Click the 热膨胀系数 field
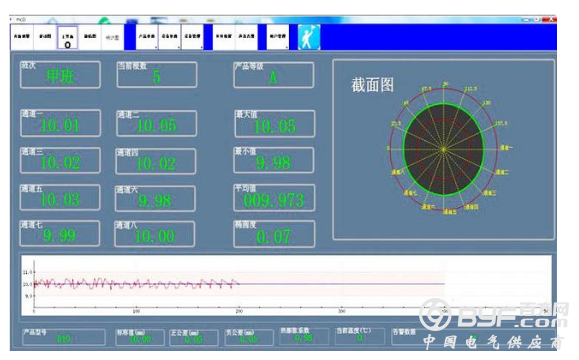The image size is (579, 360). [x=304, y=335]
